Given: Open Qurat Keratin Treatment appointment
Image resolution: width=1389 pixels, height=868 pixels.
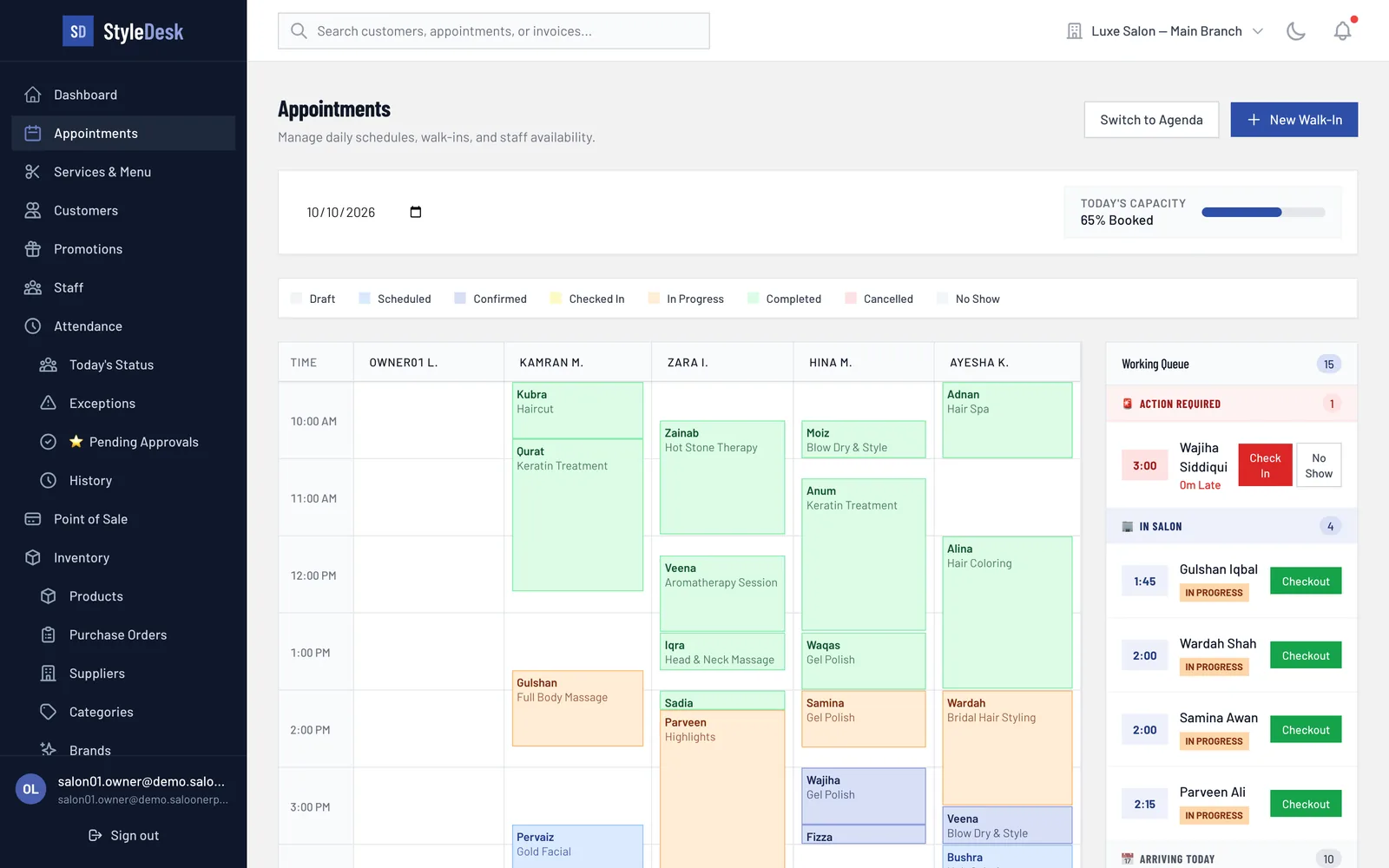Looking at the screenshot, I should click(577, 516).
